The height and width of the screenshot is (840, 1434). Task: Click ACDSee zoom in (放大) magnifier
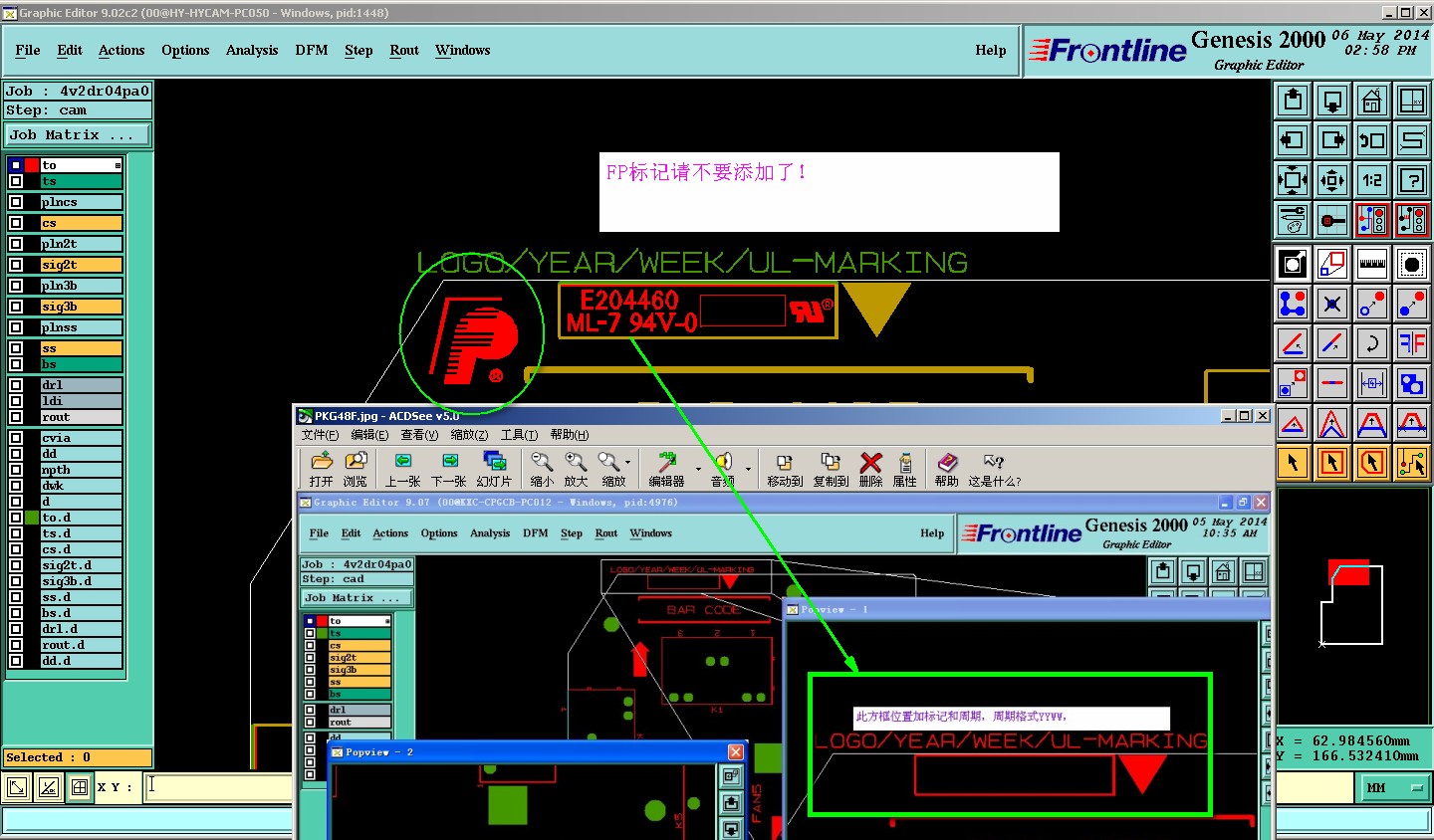[x=577, y=469]
